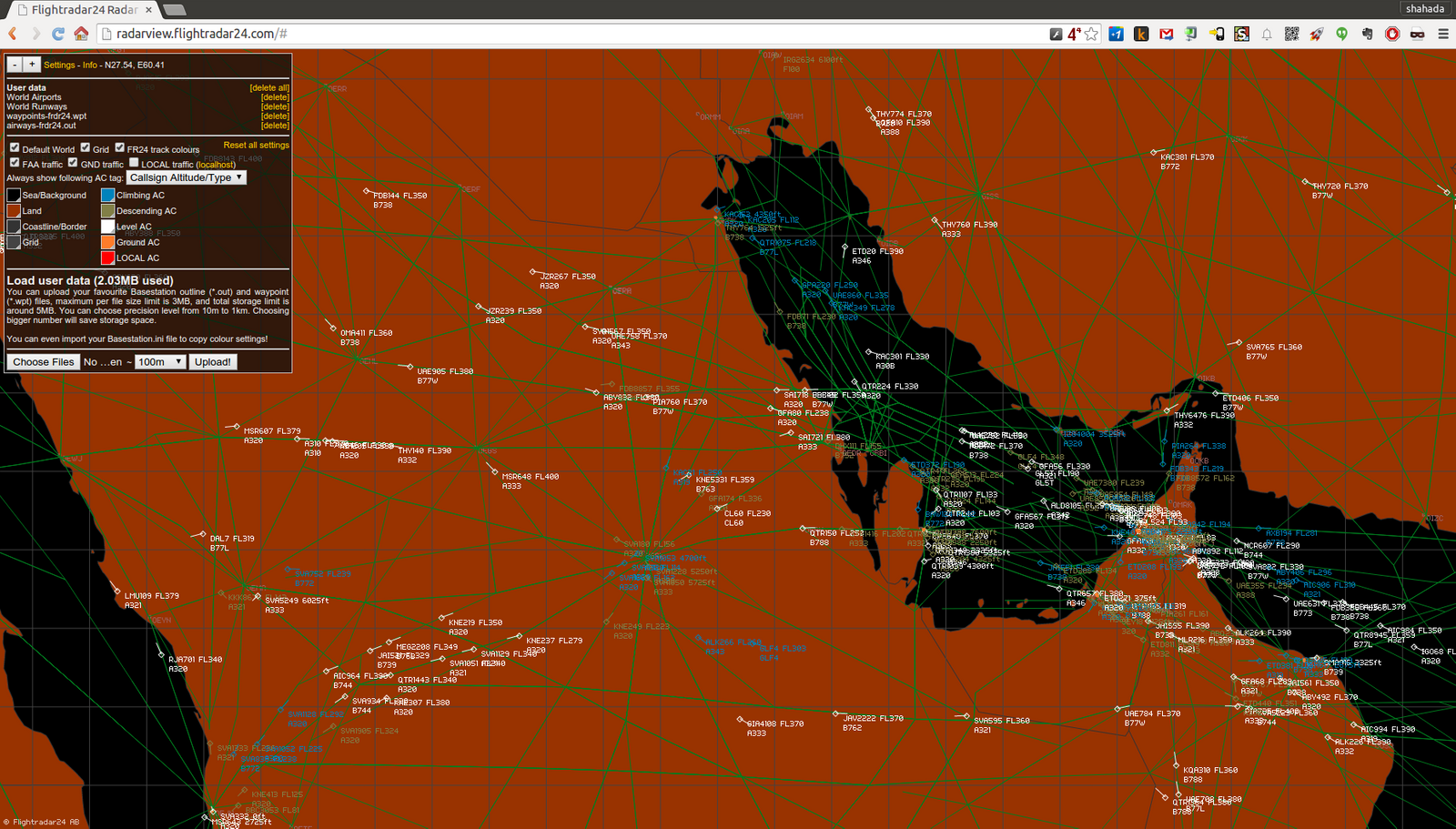Click the red 4 badge icon in address bar
This screenshot has width=1456, height=829.
tap(1074, 34)
